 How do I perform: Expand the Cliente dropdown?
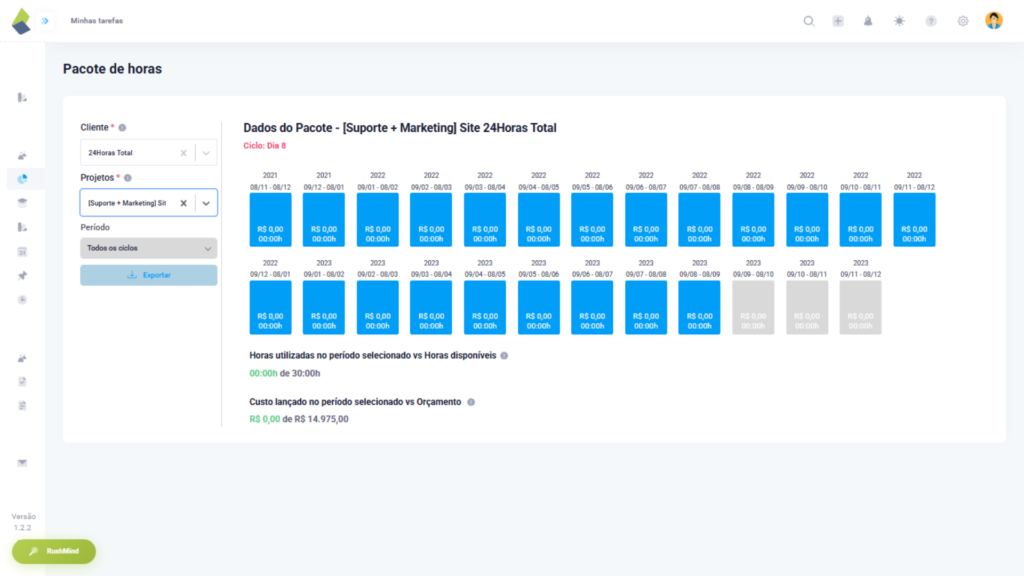(207, 152)
